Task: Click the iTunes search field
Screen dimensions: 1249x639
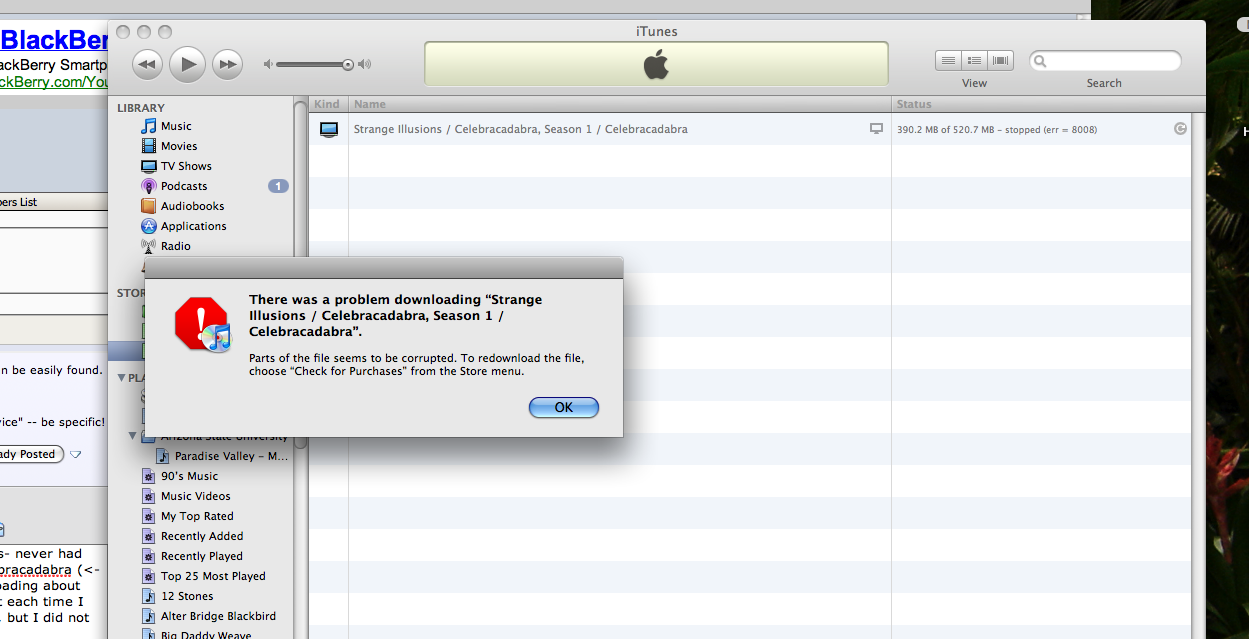Action: [x=1105, y=61]
